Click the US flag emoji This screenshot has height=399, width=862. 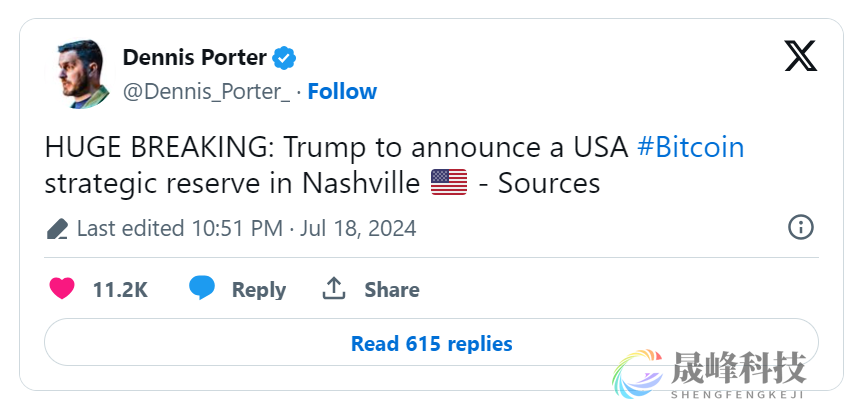(x=449, y=182)
